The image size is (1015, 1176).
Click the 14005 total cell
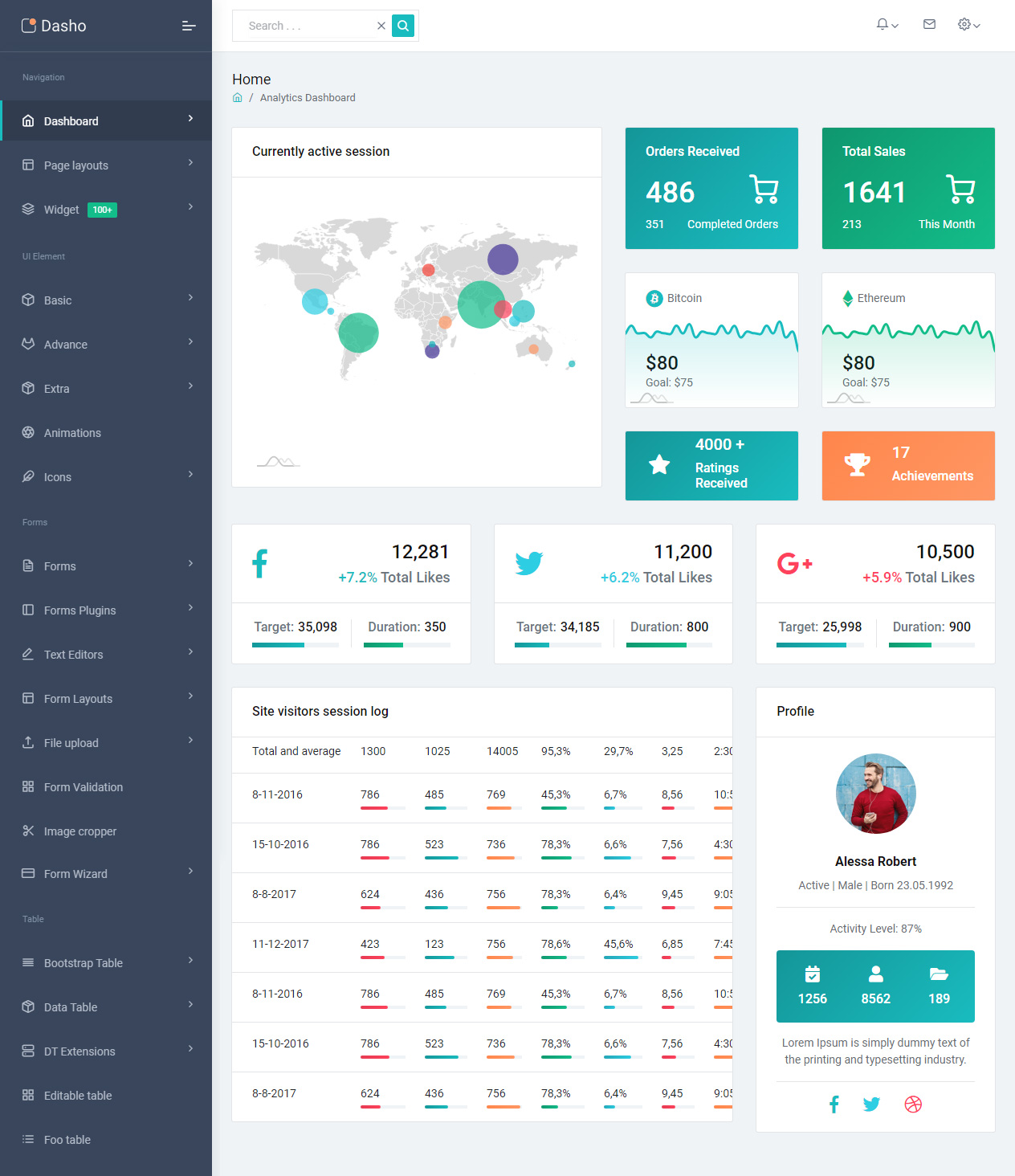coord(502,751)
